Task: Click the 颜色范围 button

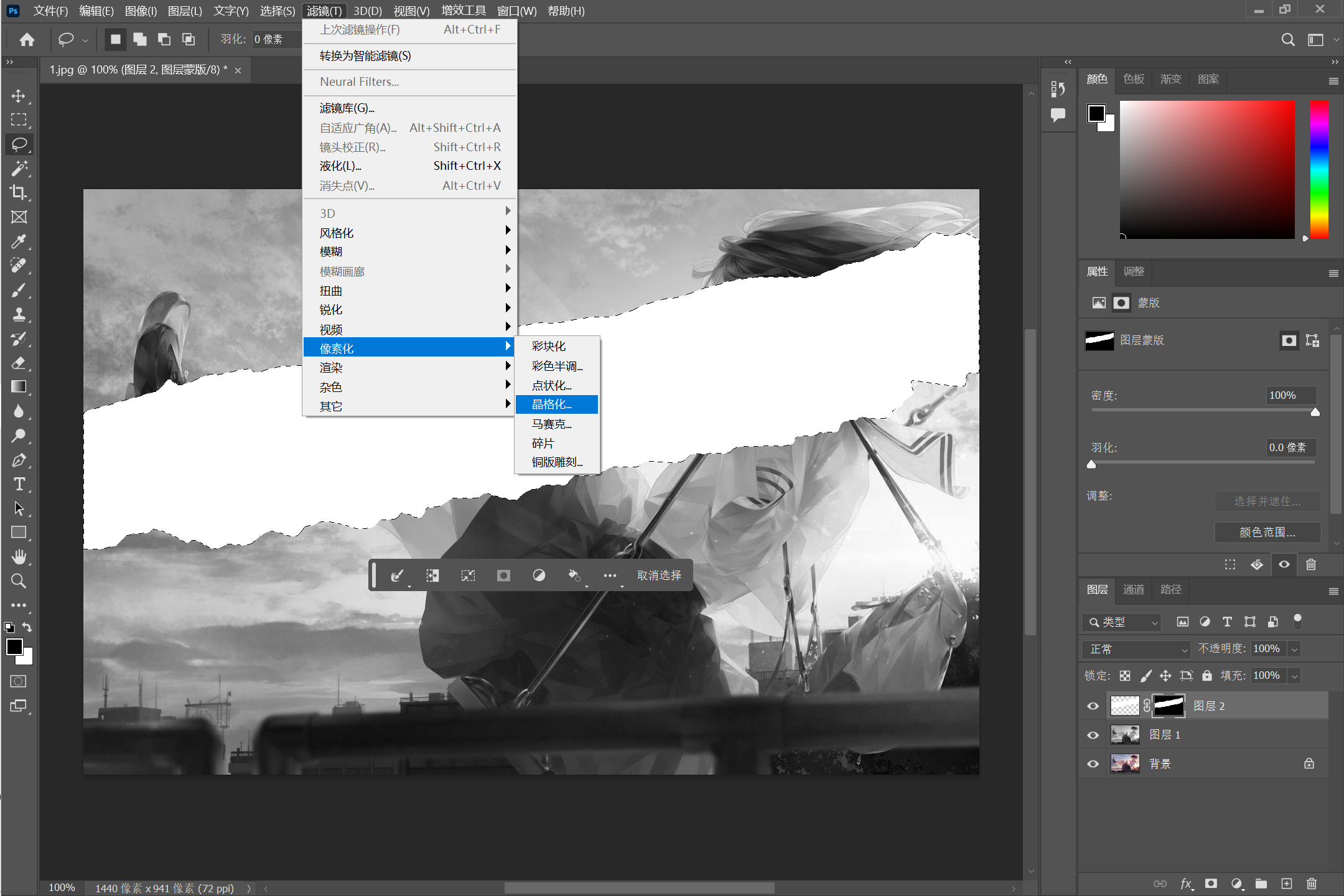Action: tap(1267, 532)
